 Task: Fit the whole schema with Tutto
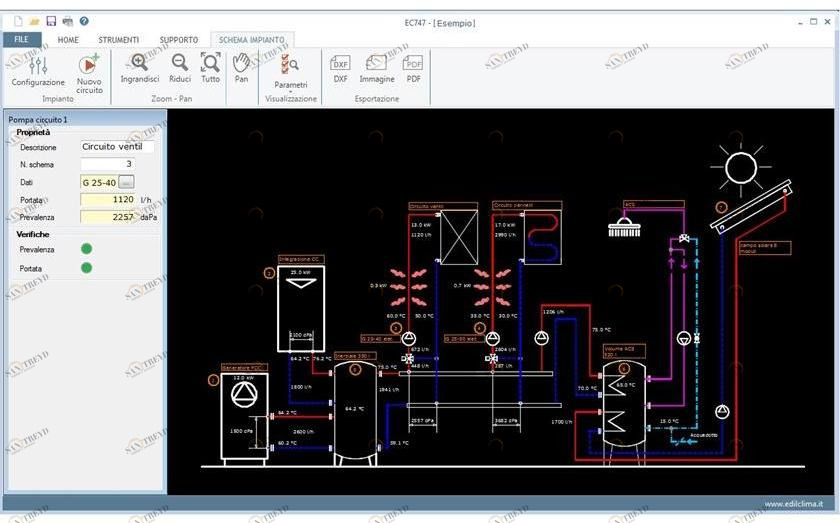210,68
